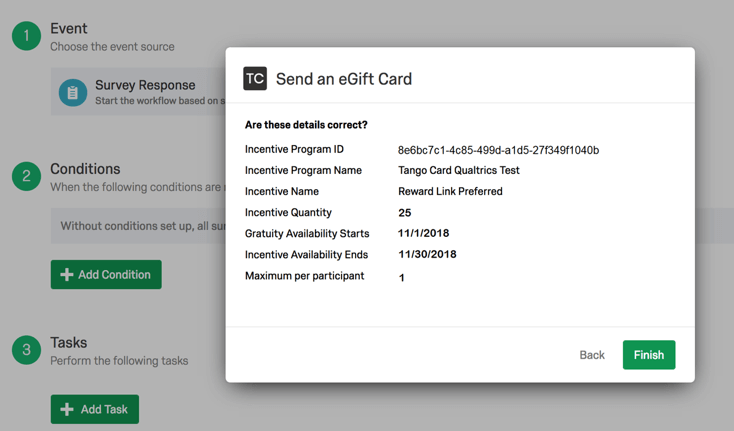This screenshot has width=734, height=431.
Task: Click the plus icon on Add Condition
Action: (67, 275)
